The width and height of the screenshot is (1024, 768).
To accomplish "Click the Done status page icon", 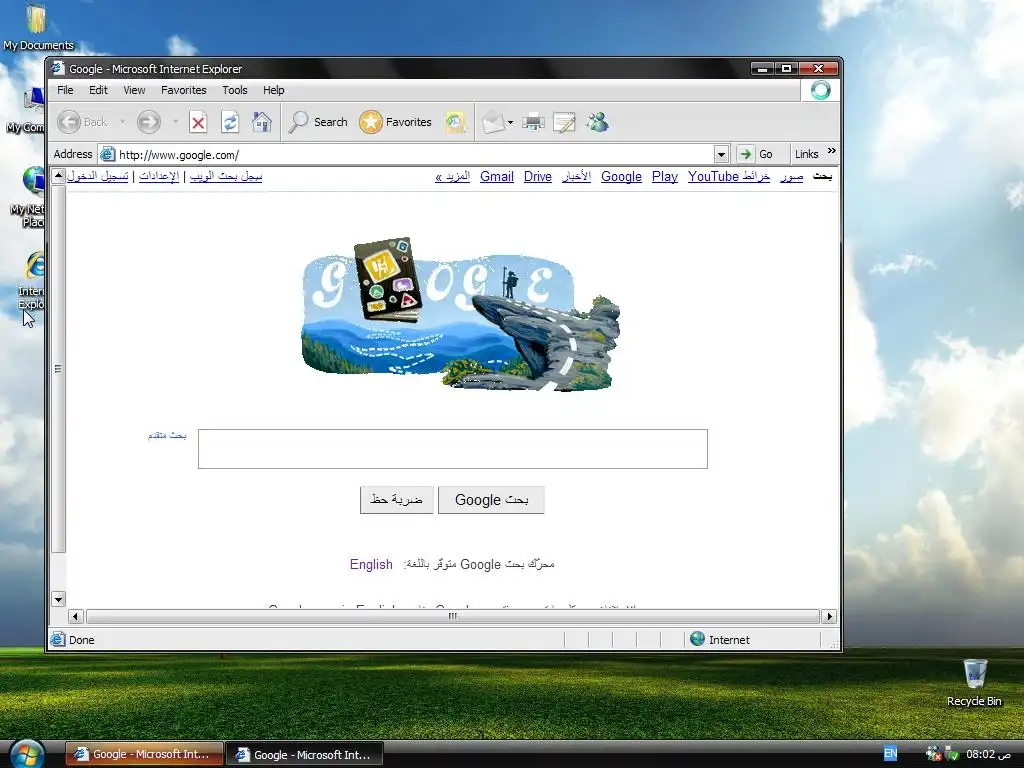I will click(58, 639).
